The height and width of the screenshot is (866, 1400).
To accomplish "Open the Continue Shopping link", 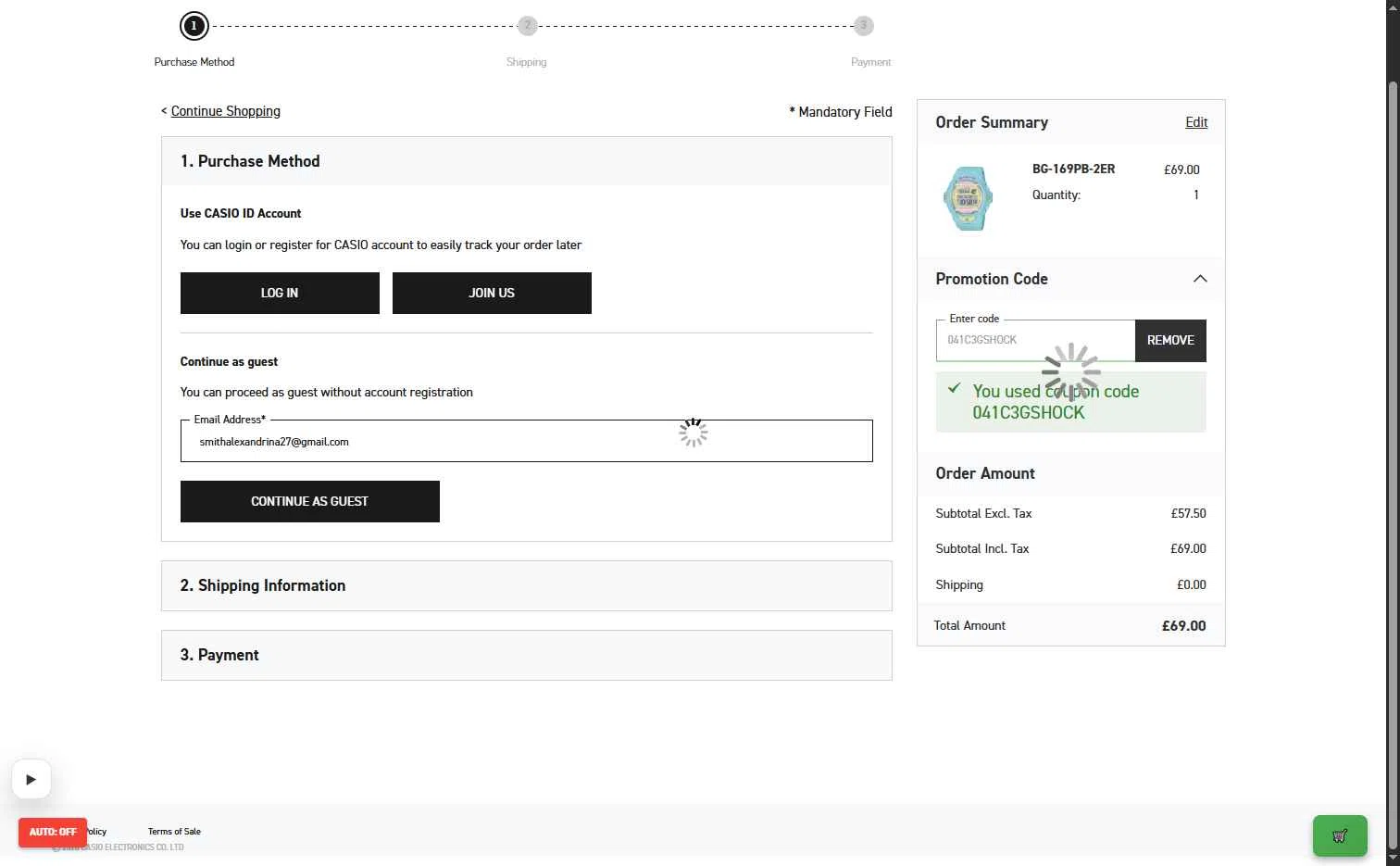I will [225, 111].
